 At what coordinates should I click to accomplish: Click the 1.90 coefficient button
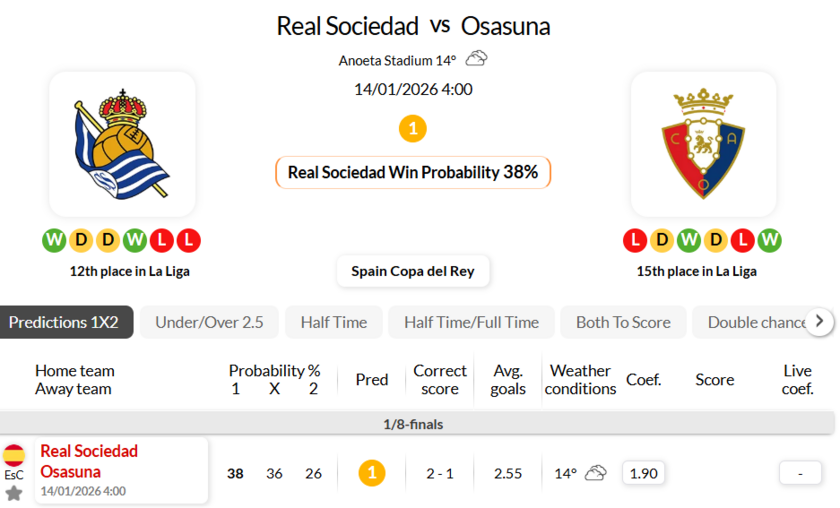coord(643,473)
